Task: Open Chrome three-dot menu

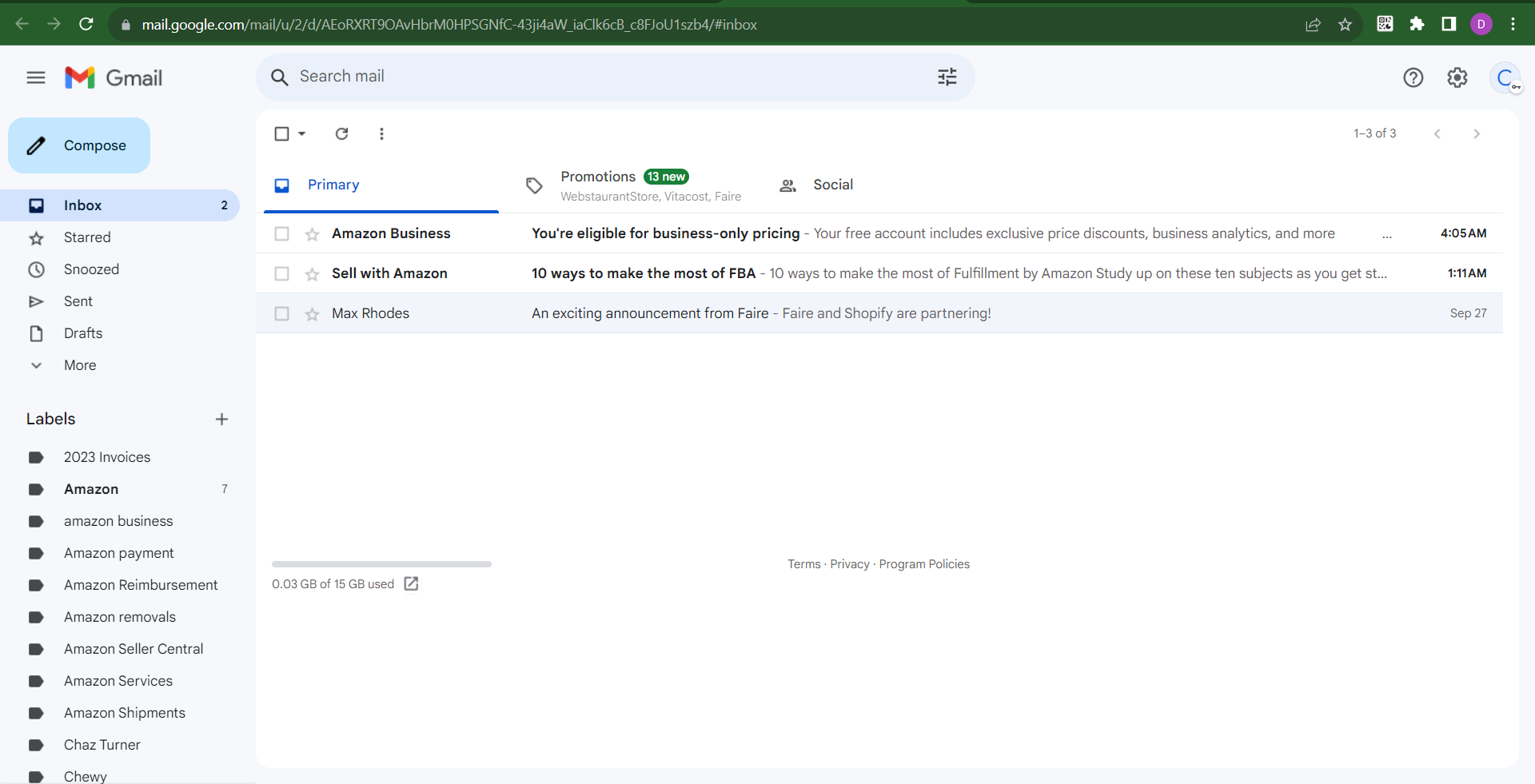Action: pos(1513,24)
